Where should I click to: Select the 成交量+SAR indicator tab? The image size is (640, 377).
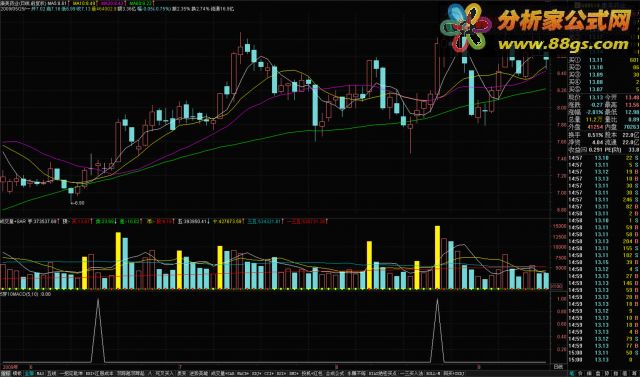(223, 373)
